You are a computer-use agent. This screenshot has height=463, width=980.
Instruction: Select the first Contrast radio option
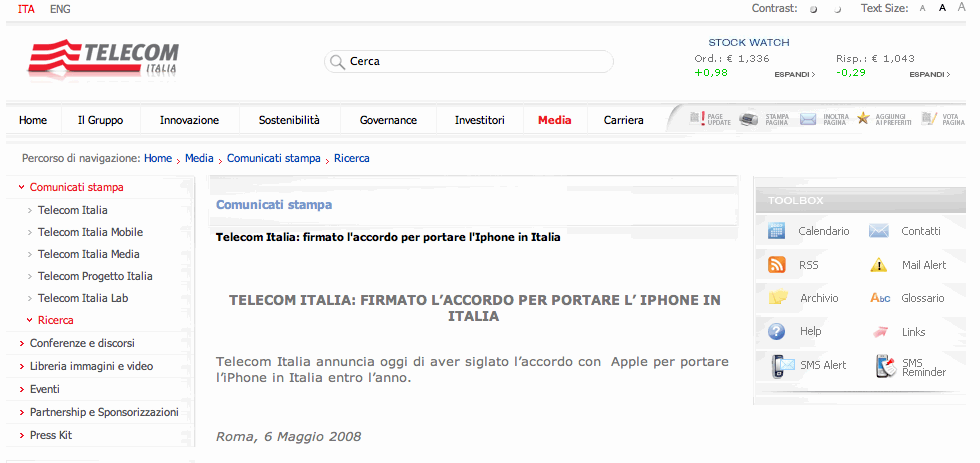[813, 9]
